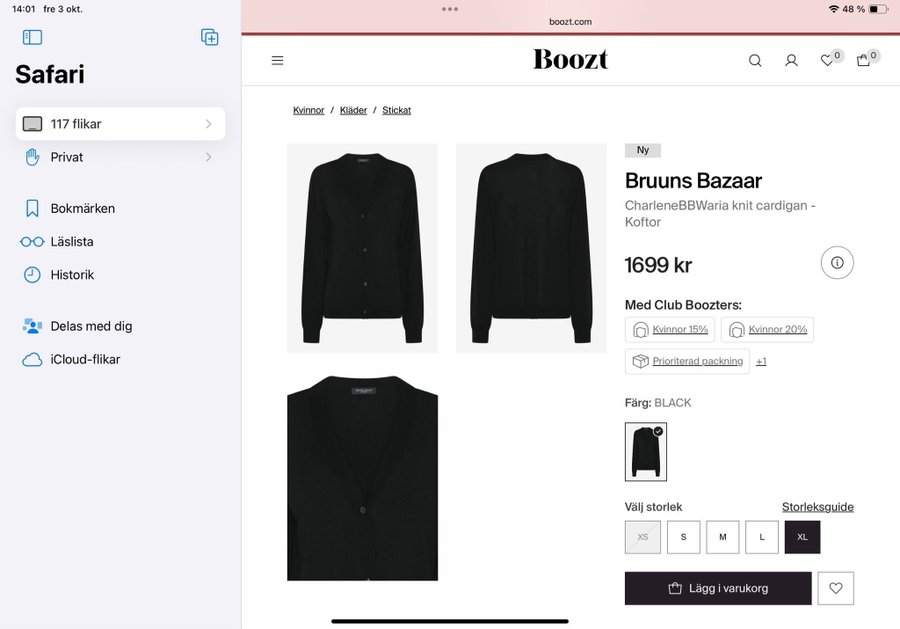Screen dimensions: 900x629
Task: Open the user account icon
Action: pos(791,60)
